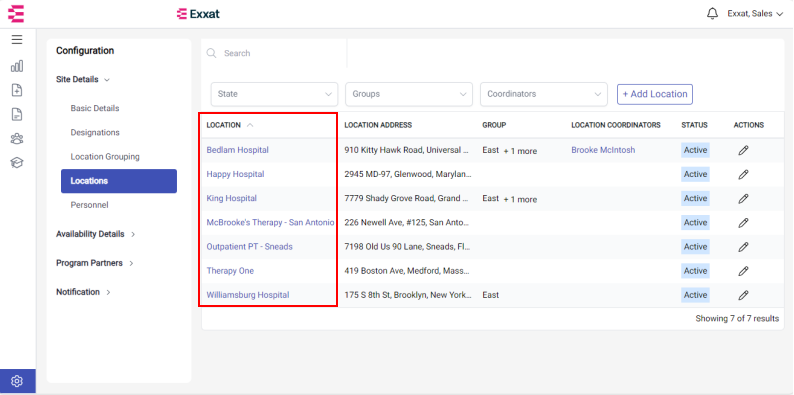Screen dimensions: 794x395
Task: Click address 7198 Old Us 90 Lane
Action: (408, 247)
